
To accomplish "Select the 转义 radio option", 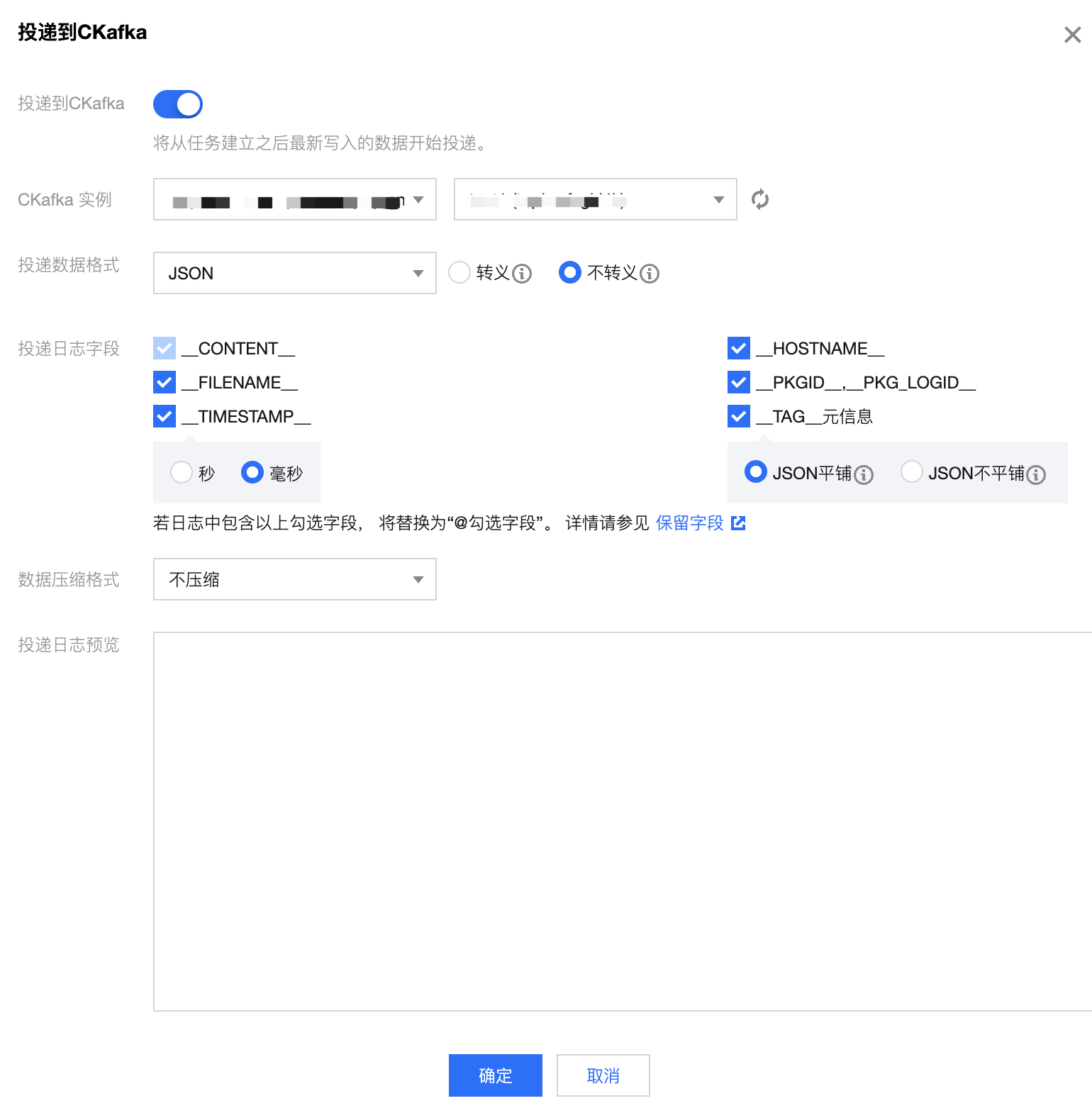I will tap(459, 272).
